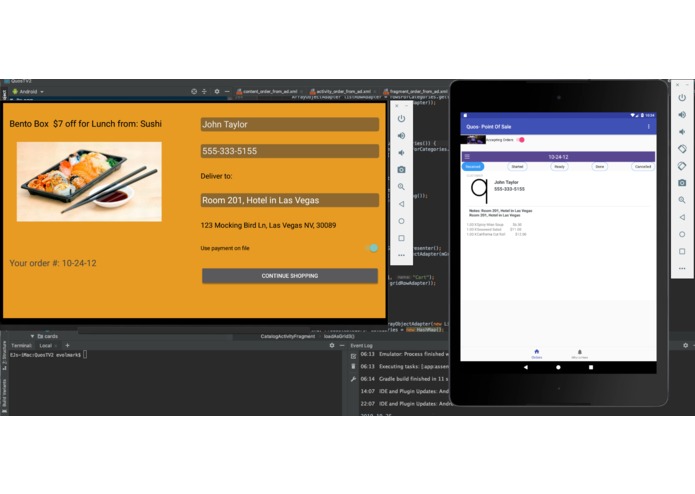Screen dimensions: 695x494
Task: Select the Done order status chip
Action: pyautogui.click(x=600, y=167)
